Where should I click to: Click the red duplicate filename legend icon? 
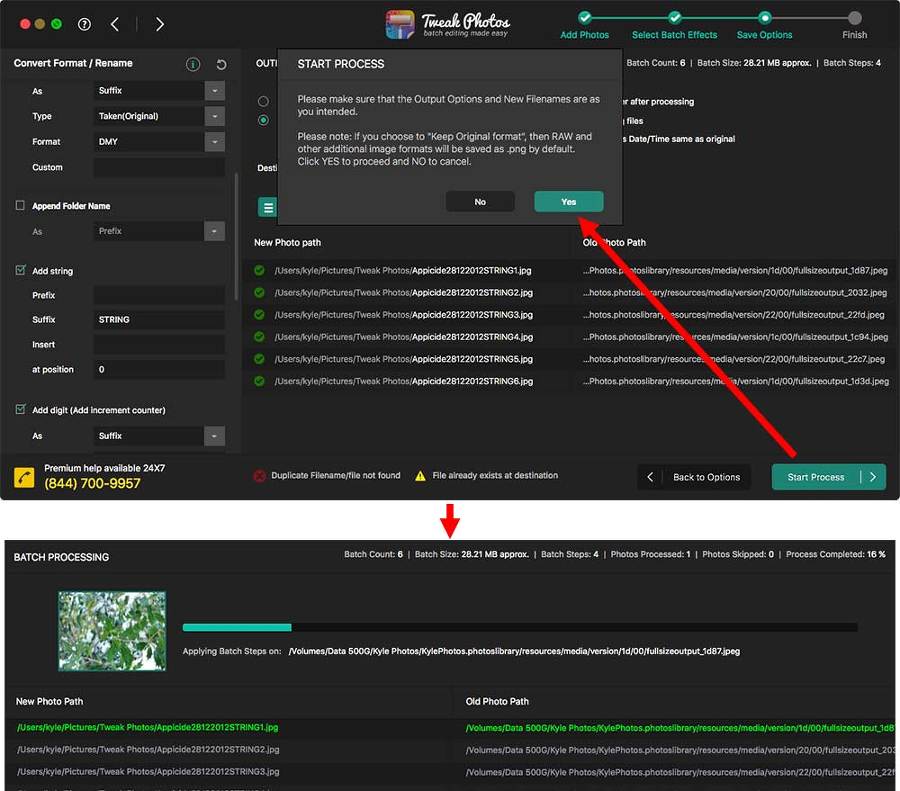pyautogui.click(x=259, y=475)
